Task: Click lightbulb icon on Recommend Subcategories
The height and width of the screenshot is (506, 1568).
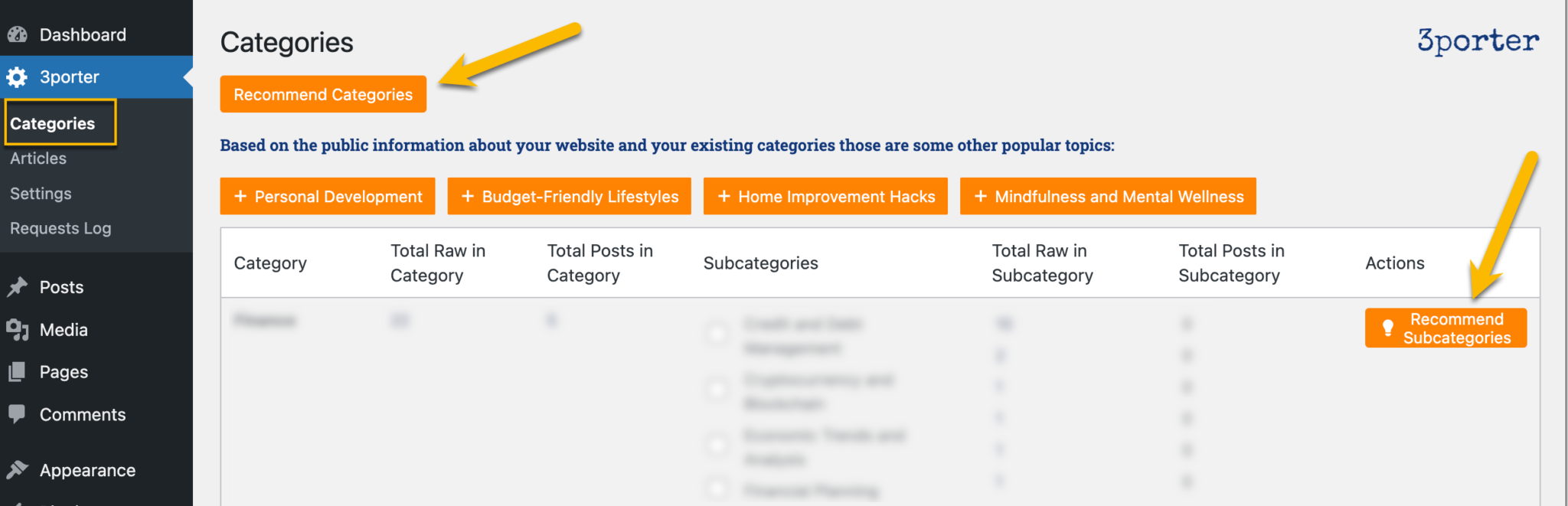Action: (1387, 328)
